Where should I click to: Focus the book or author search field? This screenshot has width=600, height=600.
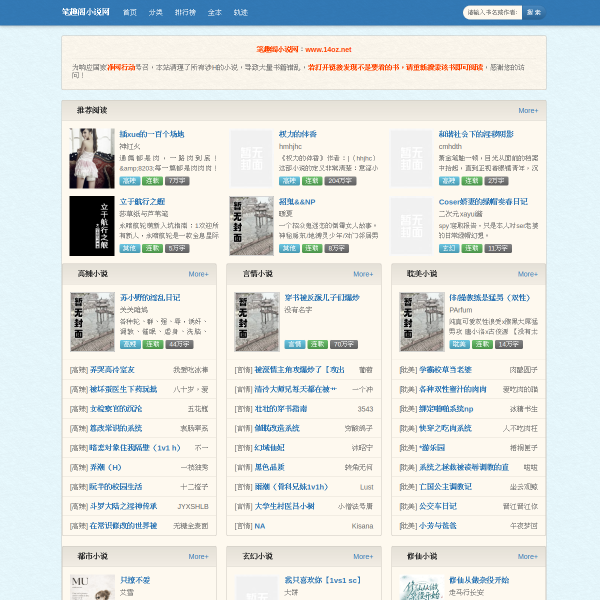coord(492,12)
